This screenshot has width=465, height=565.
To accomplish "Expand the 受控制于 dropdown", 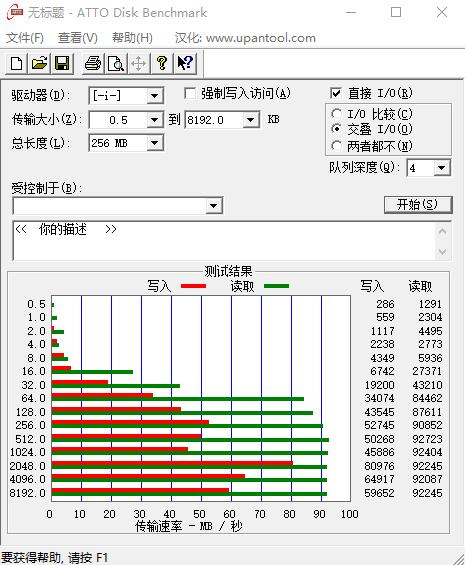I will (x=213, y=206).
